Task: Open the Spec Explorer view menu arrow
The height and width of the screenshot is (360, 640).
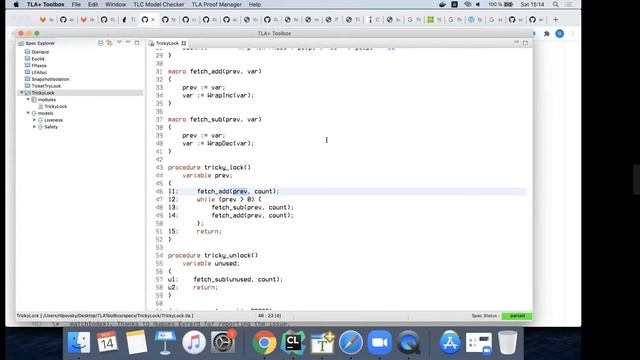Action: tap(119, 42)
